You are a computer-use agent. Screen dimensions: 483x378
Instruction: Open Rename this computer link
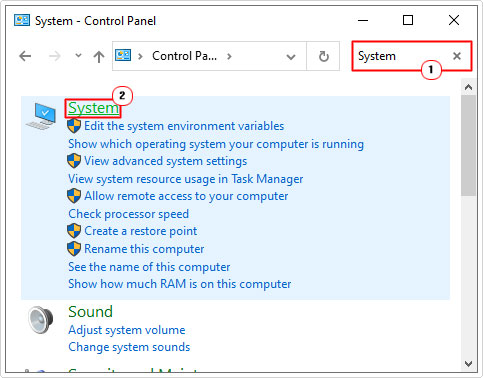[x=144, y=249]
